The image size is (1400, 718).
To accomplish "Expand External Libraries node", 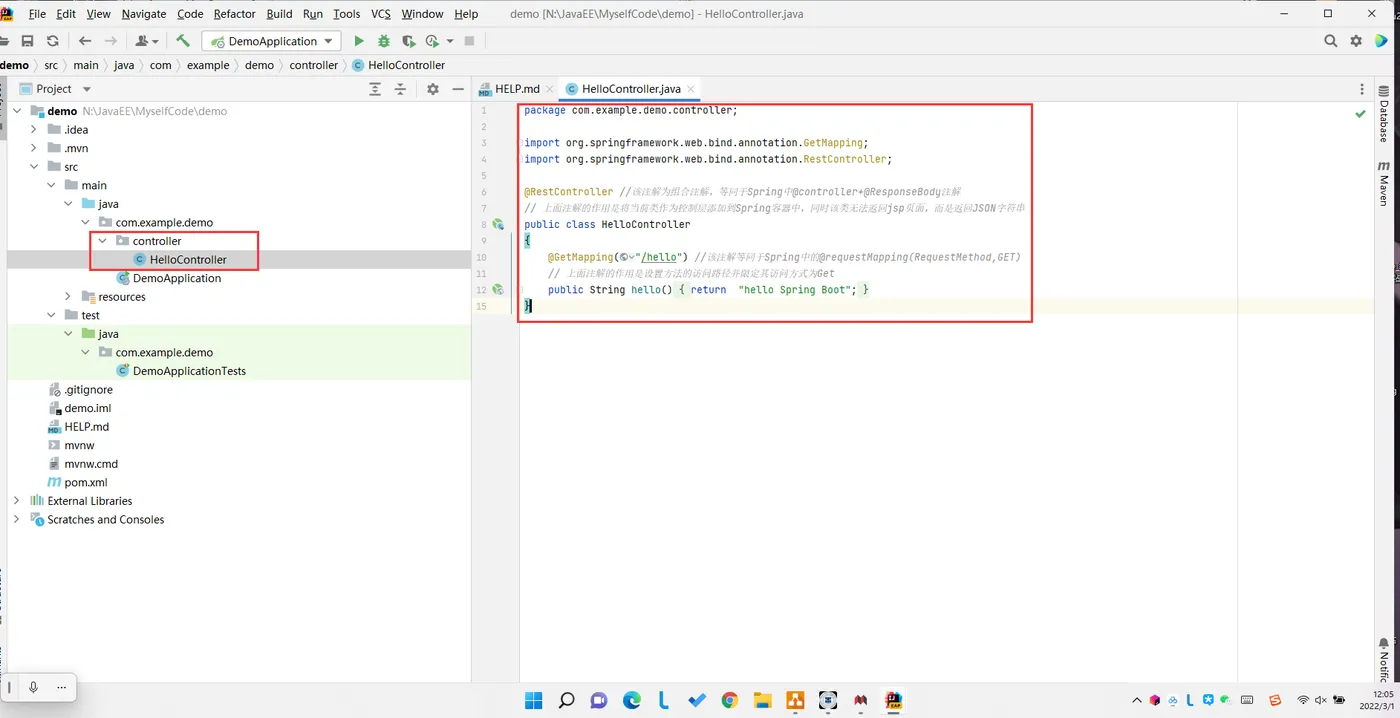I will 16,501.
